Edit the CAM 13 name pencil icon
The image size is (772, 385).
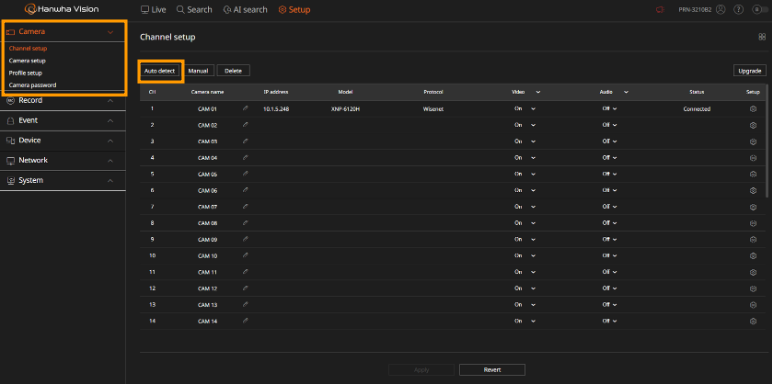(246, 304)
